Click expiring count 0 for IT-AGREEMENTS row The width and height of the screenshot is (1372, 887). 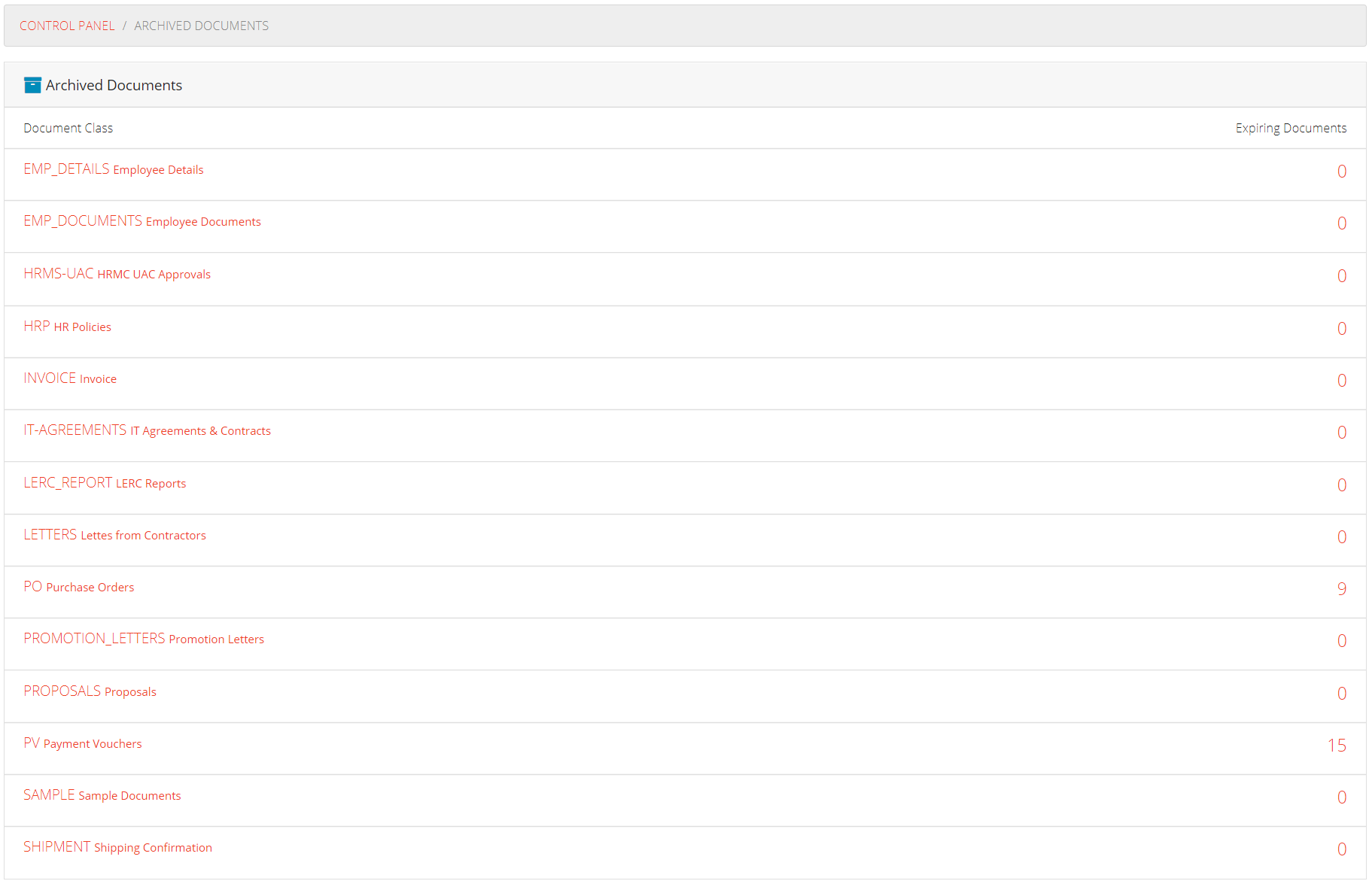point(1341,433)
